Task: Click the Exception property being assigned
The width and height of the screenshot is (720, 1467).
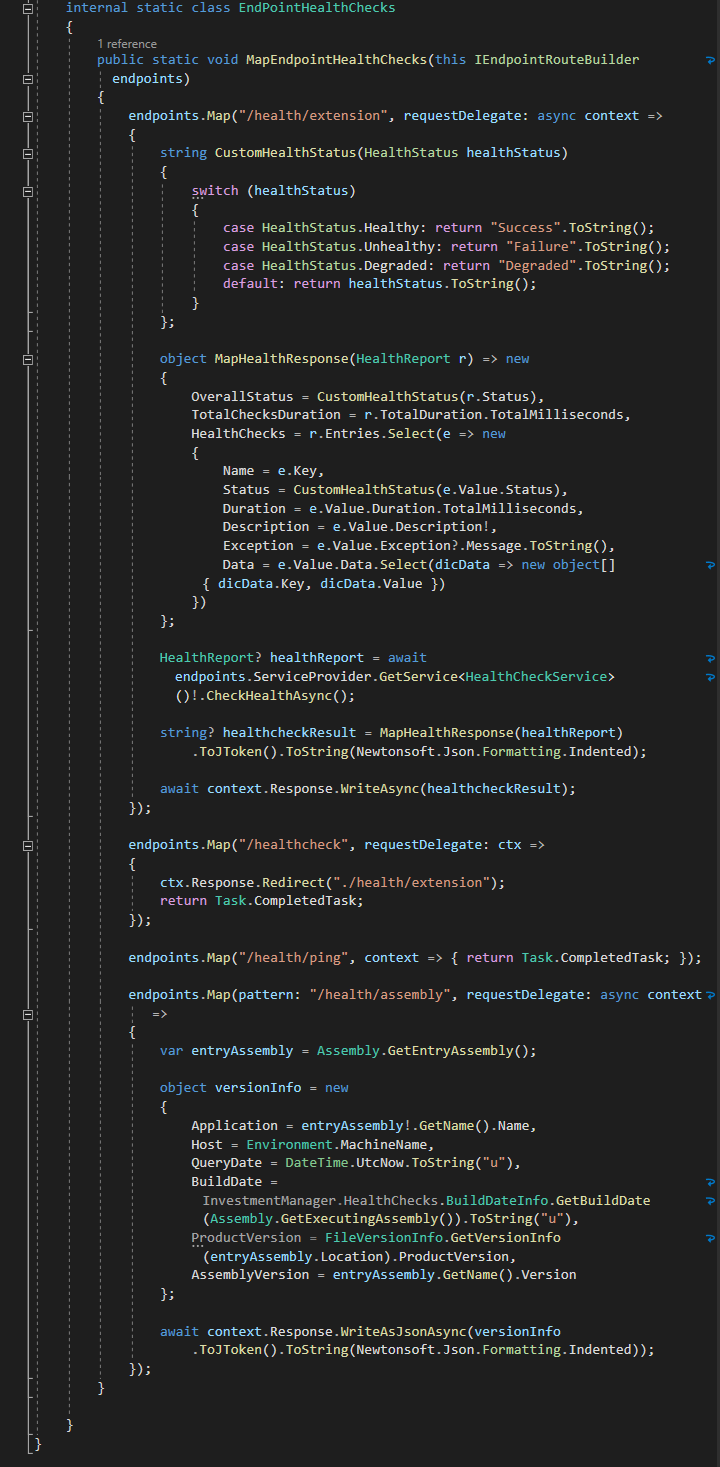Action: pyautogui.click(x=258, y=546)
